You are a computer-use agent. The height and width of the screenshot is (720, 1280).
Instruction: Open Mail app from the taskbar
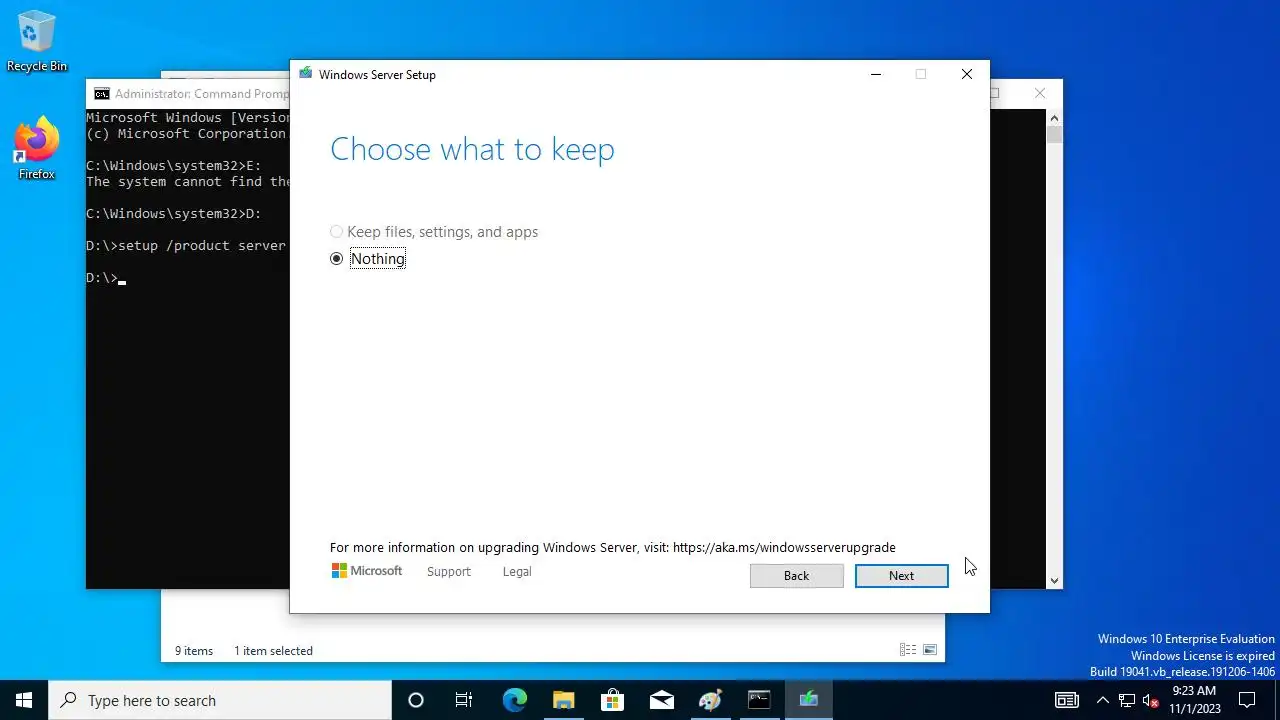(x=661, y=700)
